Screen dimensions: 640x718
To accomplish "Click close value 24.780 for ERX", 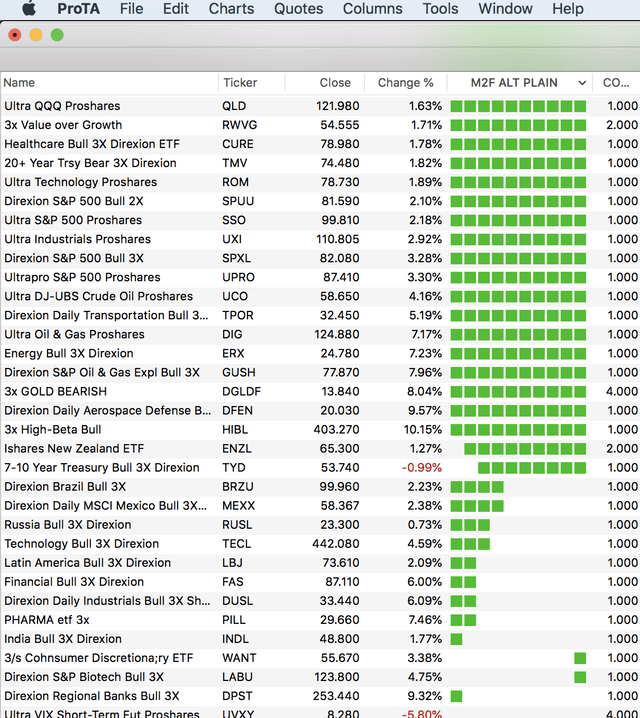I will [341, 354].
